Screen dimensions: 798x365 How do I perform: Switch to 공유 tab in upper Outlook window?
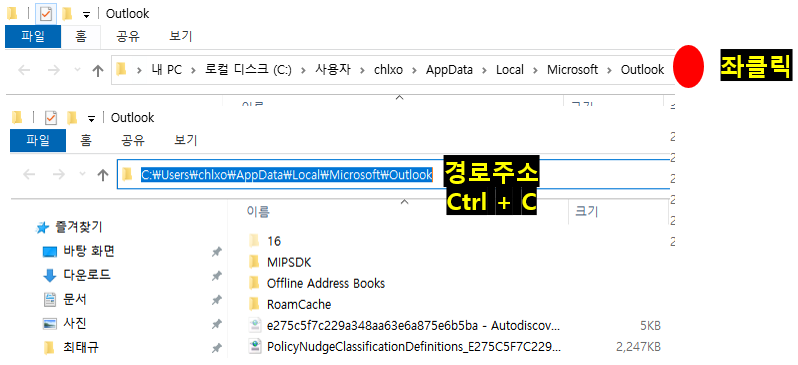point(128,37)
